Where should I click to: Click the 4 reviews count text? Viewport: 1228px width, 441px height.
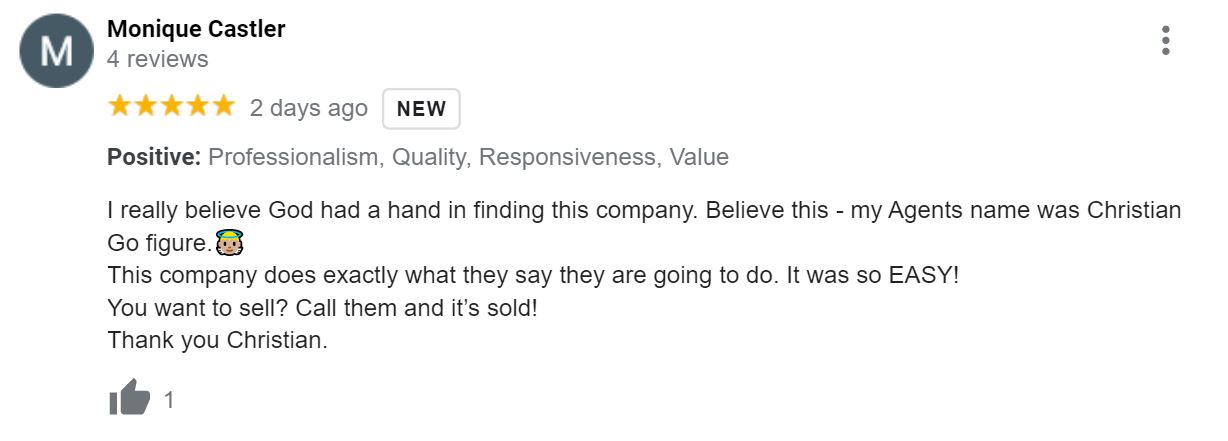[158, 60]
